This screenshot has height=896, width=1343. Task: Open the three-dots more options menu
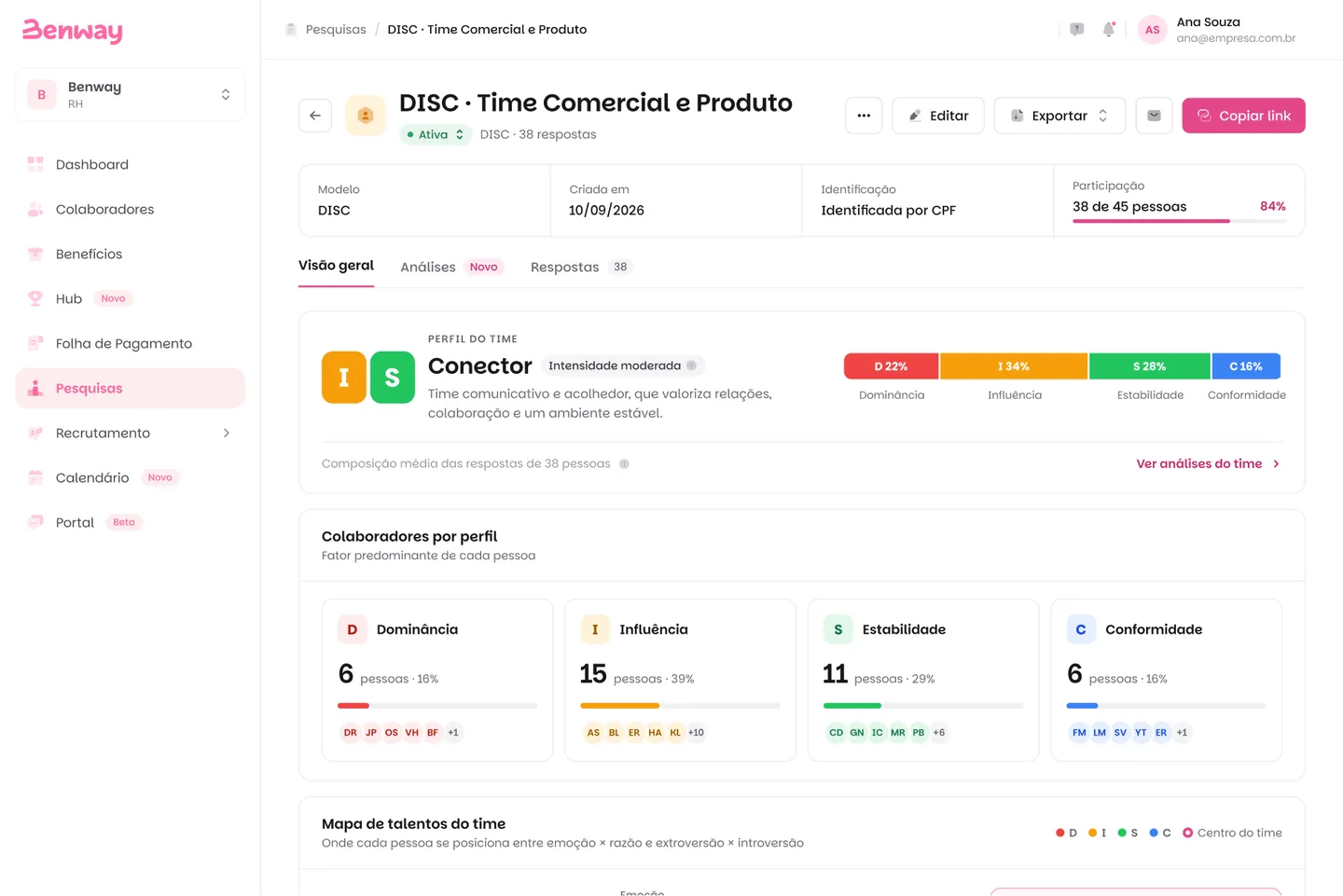coord(864,116)
